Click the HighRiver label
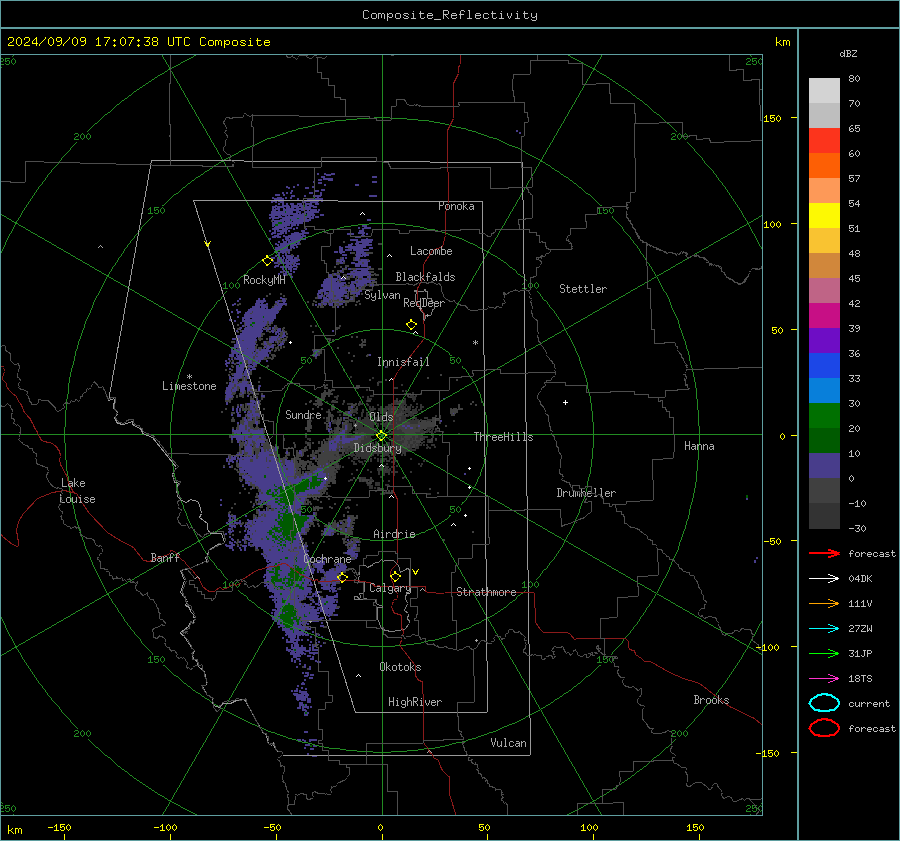Viewport: 900px width, 841px height. click(415, 702)
